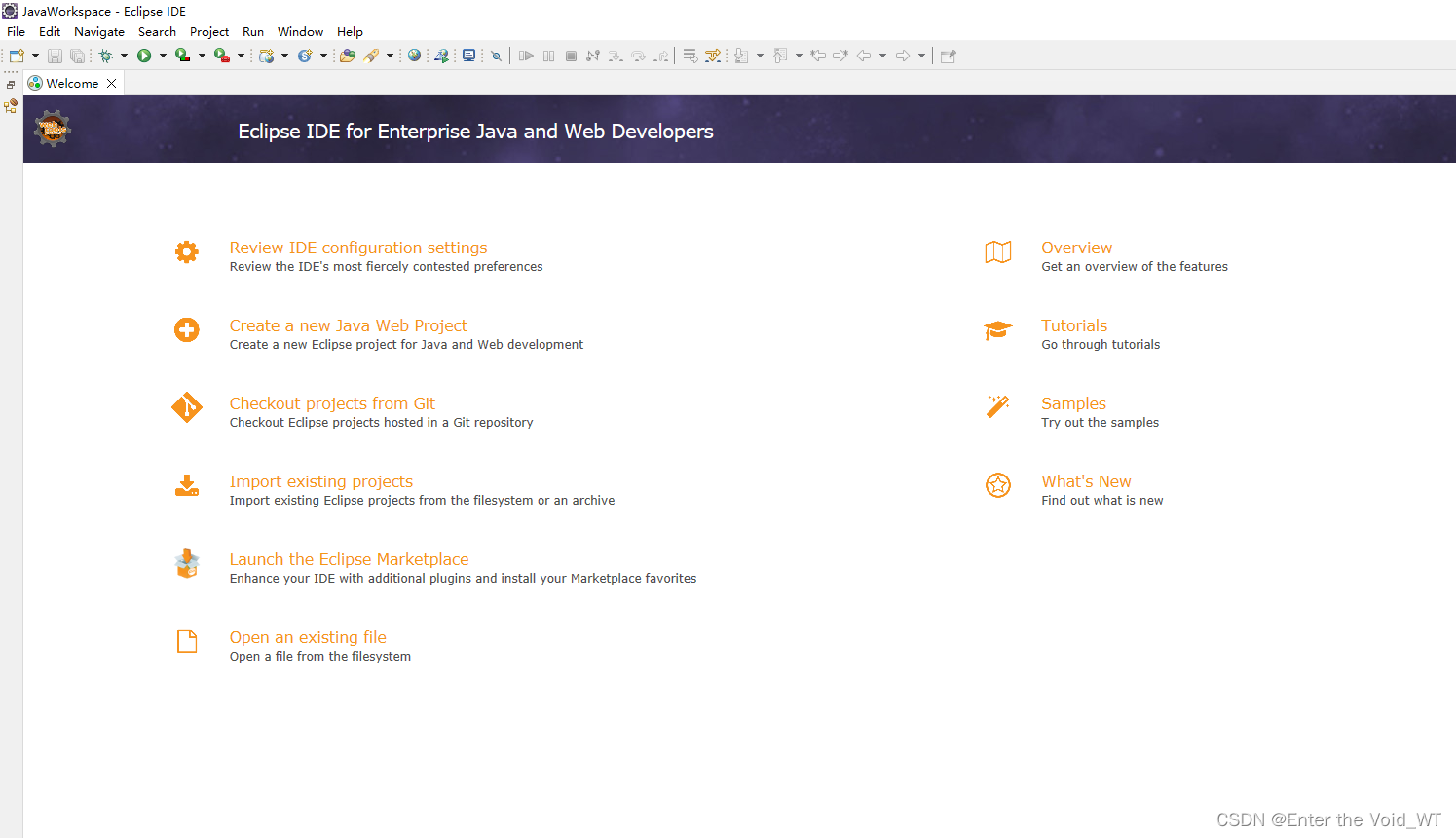
Task: Click the Coverage run icon
Action: tap(182, 56)
